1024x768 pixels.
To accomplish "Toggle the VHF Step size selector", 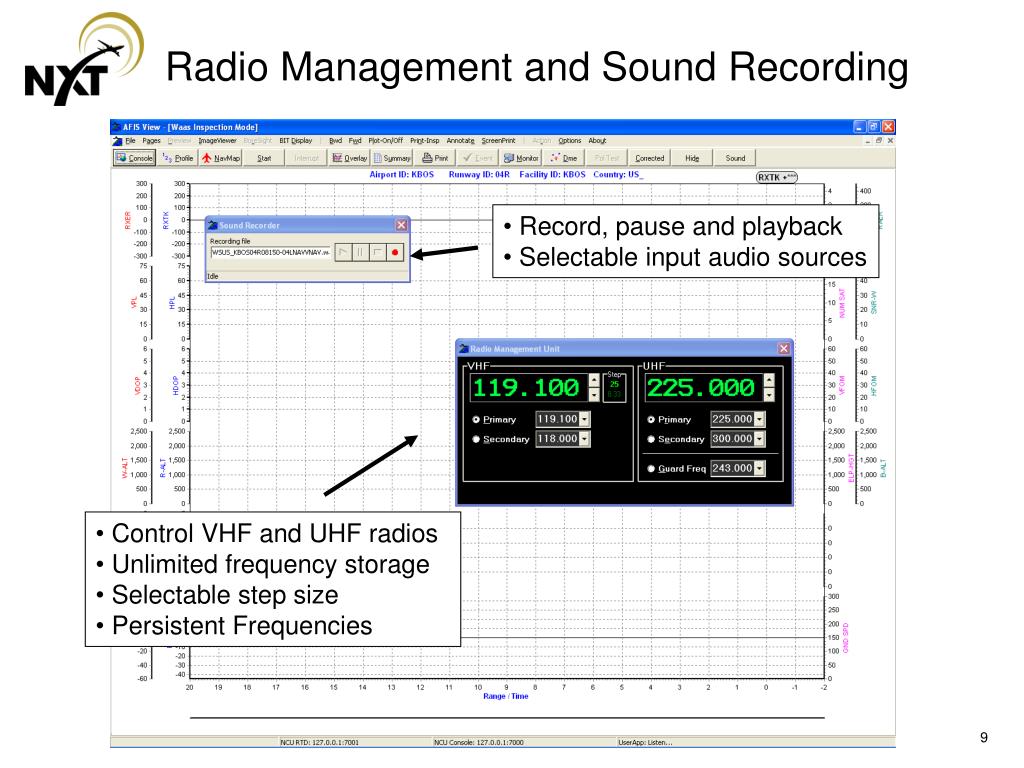I will (614, 388).
